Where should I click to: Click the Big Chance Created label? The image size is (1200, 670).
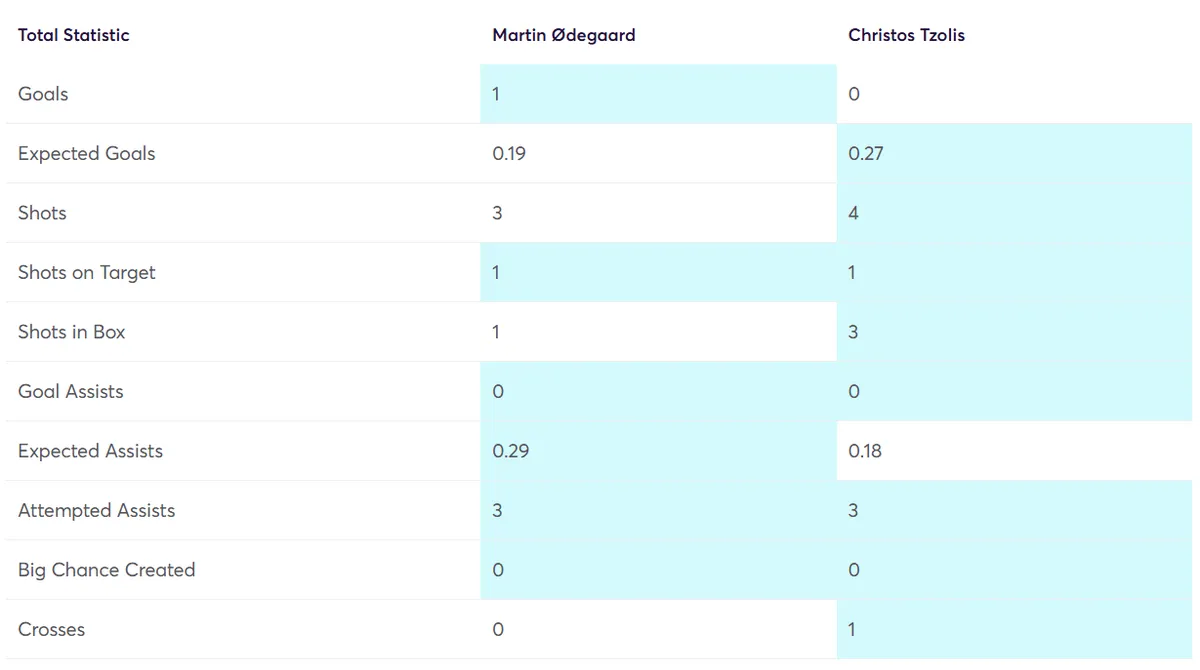pos(107,570)
